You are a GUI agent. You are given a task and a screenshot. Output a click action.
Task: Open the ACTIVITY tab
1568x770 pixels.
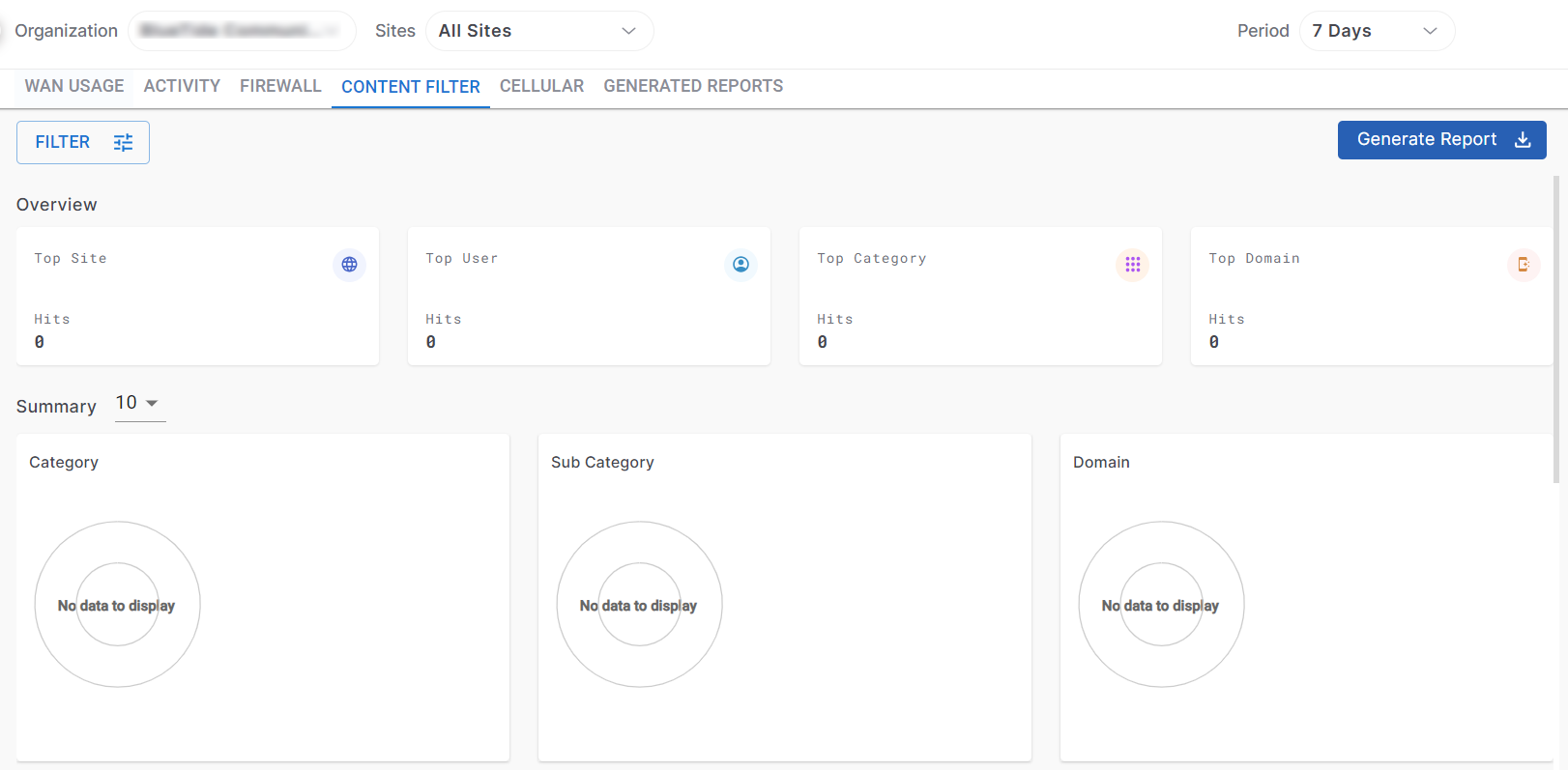[x=182, y=86]
